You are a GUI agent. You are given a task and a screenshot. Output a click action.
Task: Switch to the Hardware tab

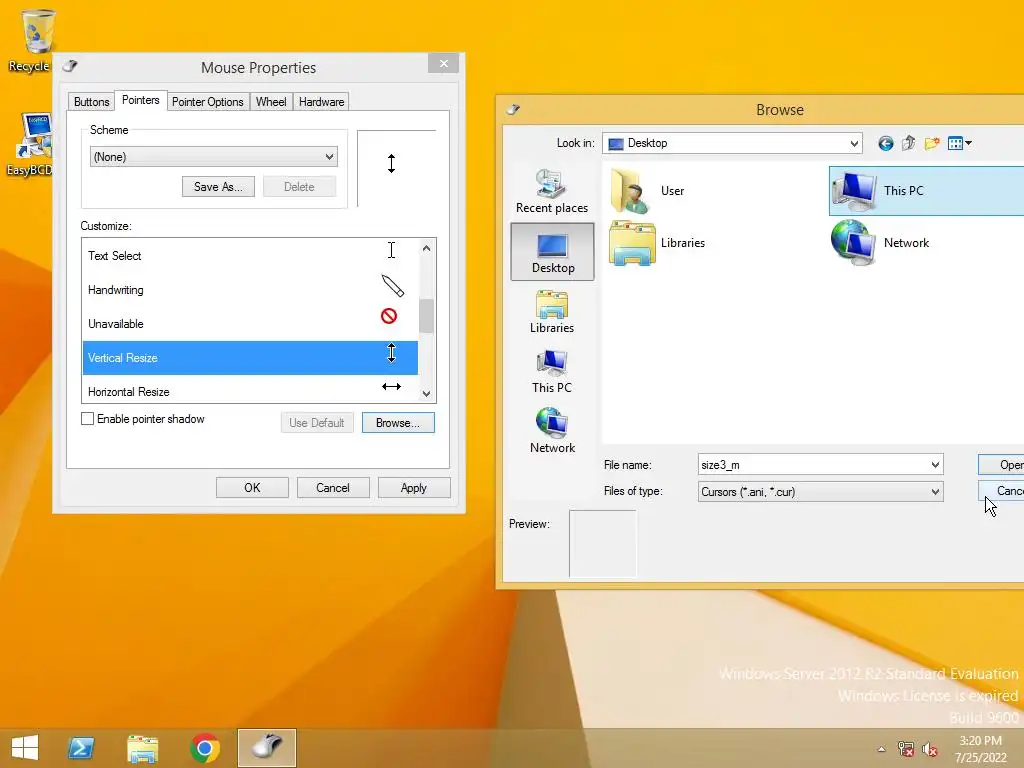(x=321, y=102)
